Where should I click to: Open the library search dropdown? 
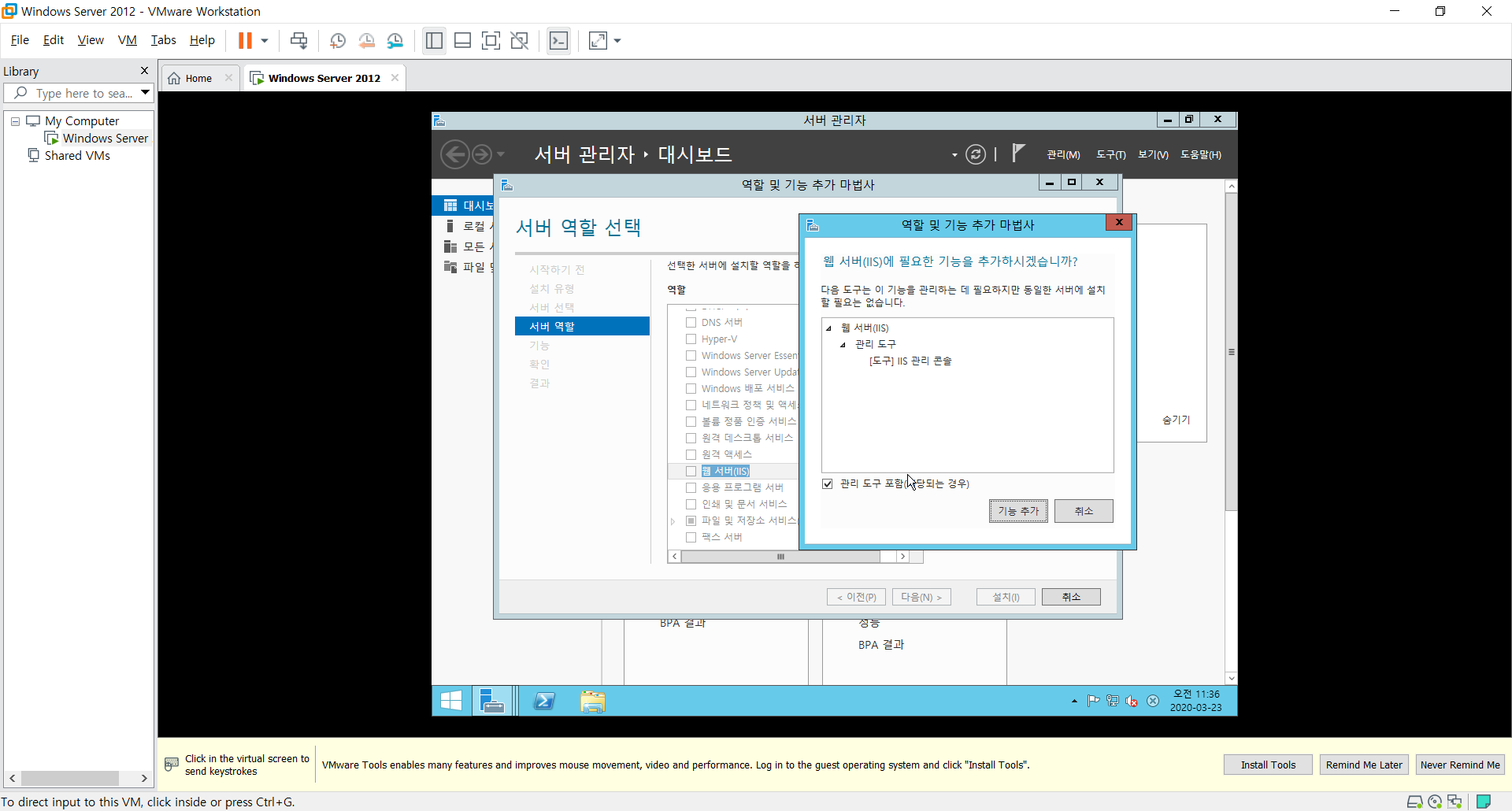pos(146,93)
